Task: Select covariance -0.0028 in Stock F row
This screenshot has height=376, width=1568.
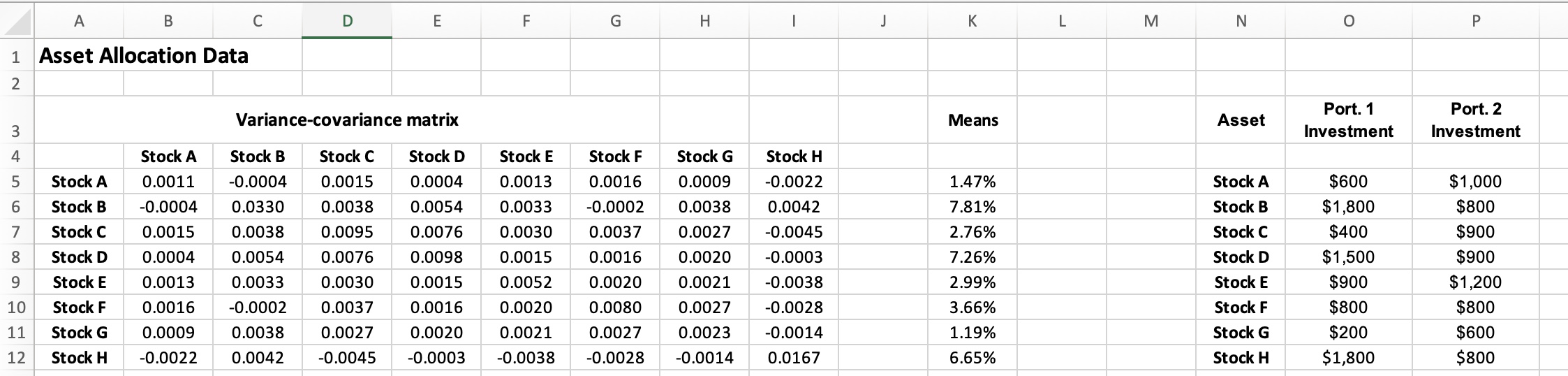Action: coord(794,308)
